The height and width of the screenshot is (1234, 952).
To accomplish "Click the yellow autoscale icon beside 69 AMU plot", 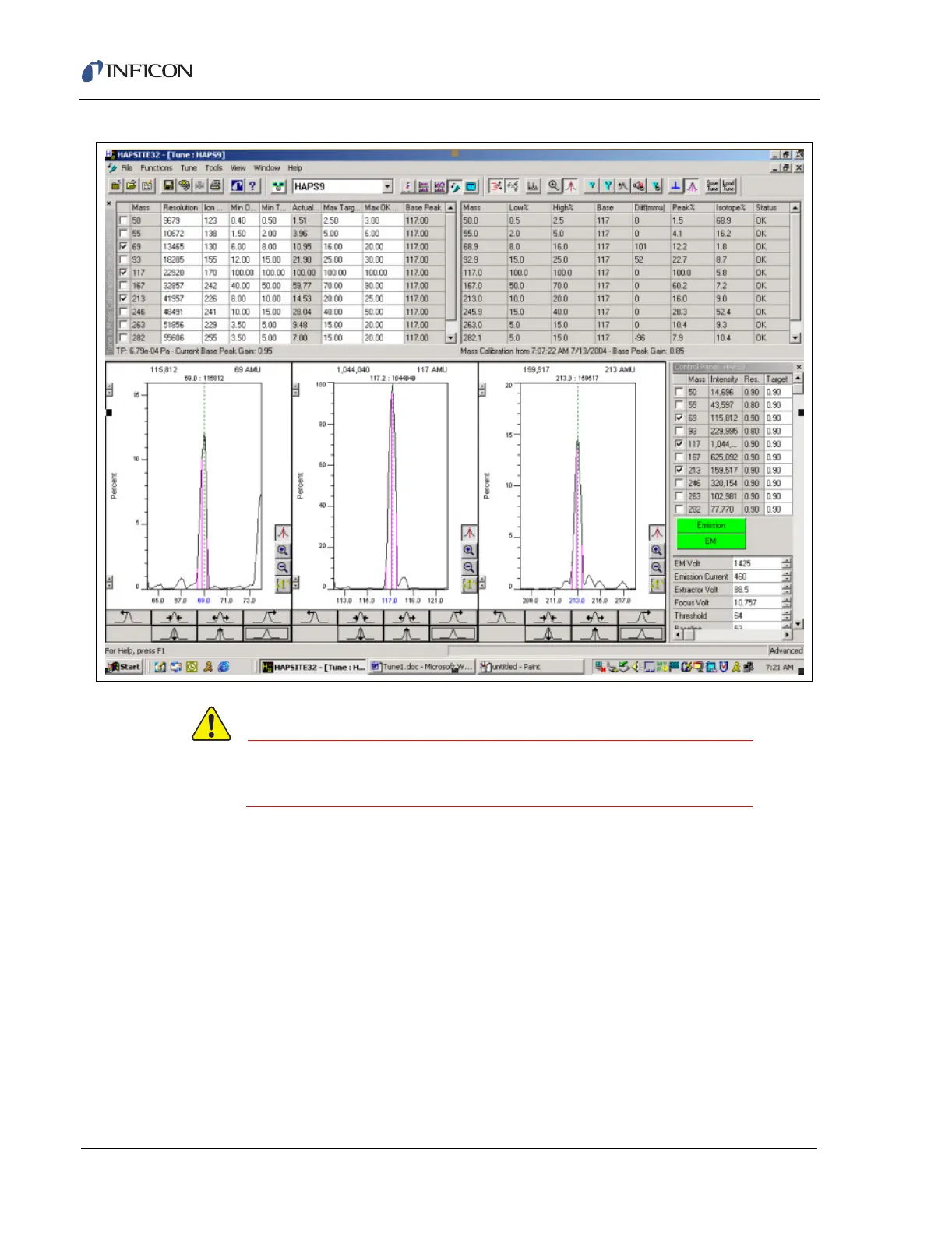I will point(283,584).
